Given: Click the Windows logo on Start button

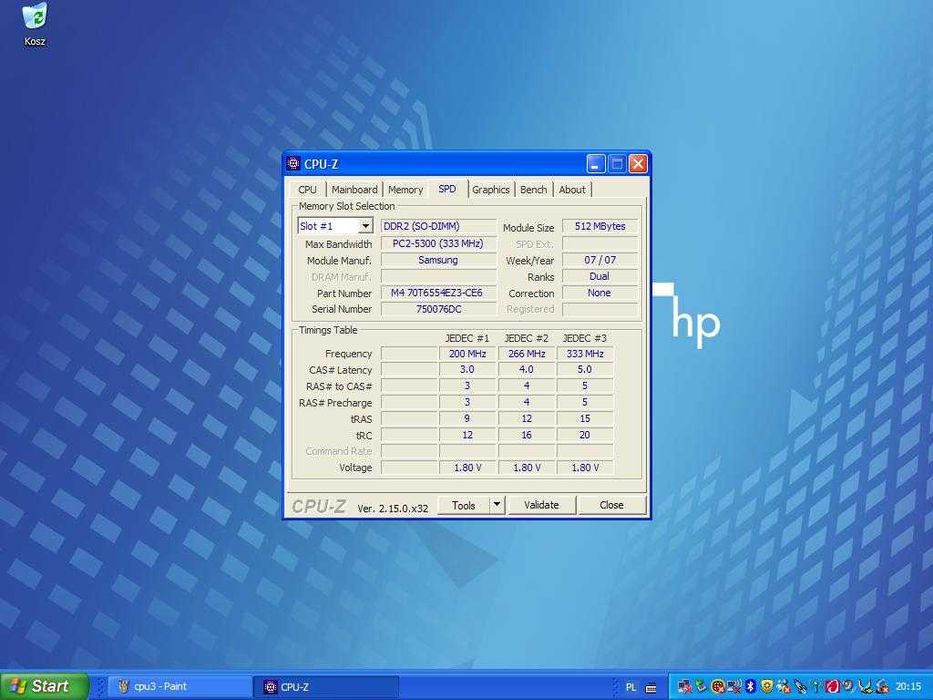Looking at the screenshot, I should [18, 686].
